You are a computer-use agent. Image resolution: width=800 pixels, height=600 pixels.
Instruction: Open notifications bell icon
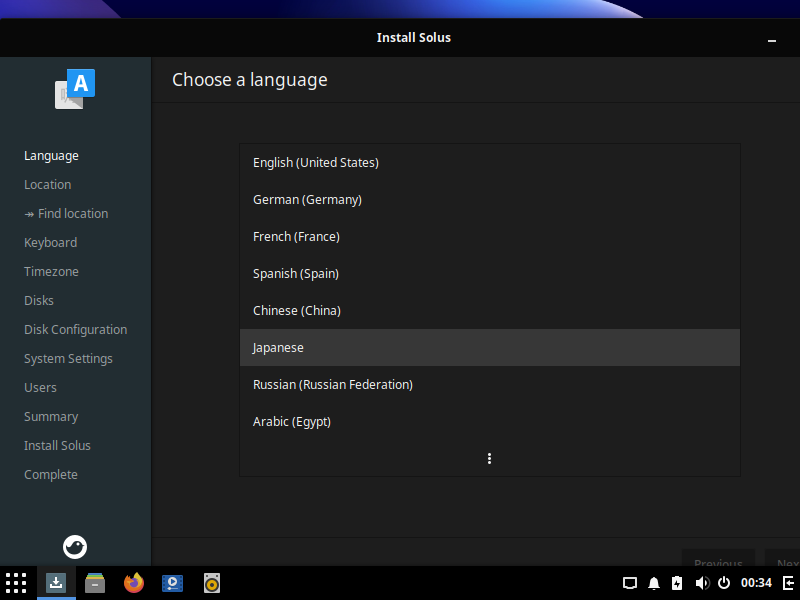point(654,583)
